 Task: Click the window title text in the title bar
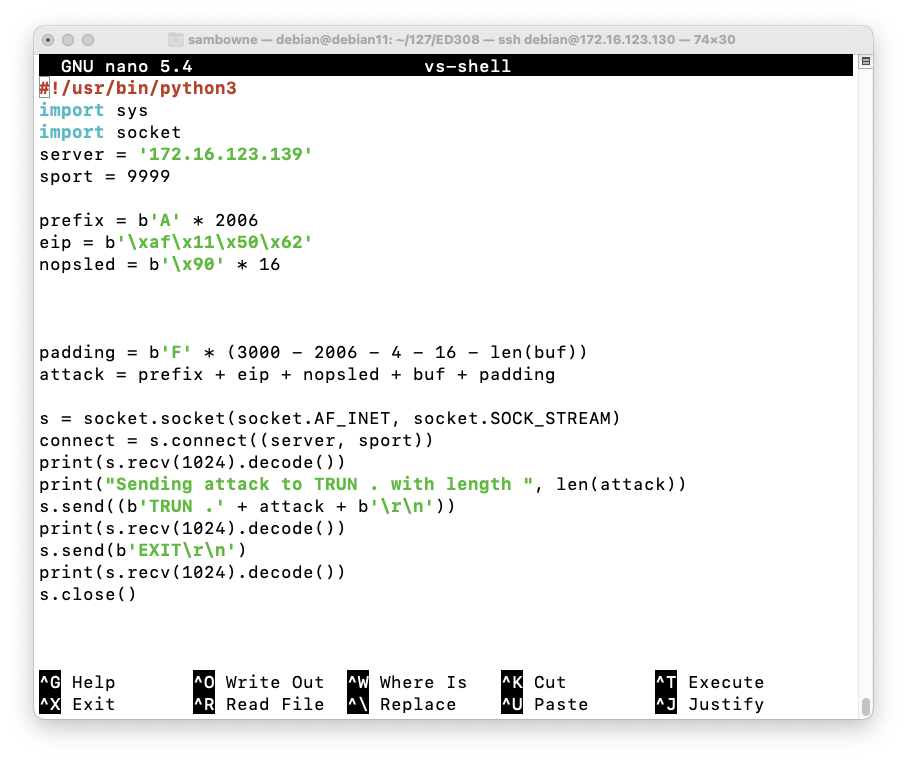[462, 40]
